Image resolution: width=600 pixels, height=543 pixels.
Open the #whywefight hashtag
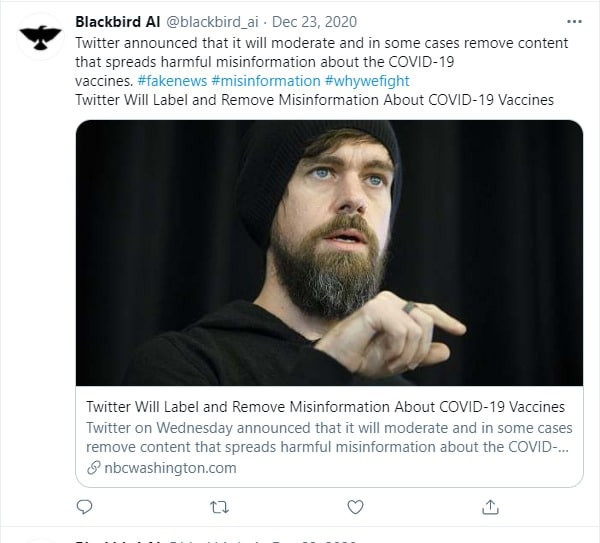tap(366, 80)
